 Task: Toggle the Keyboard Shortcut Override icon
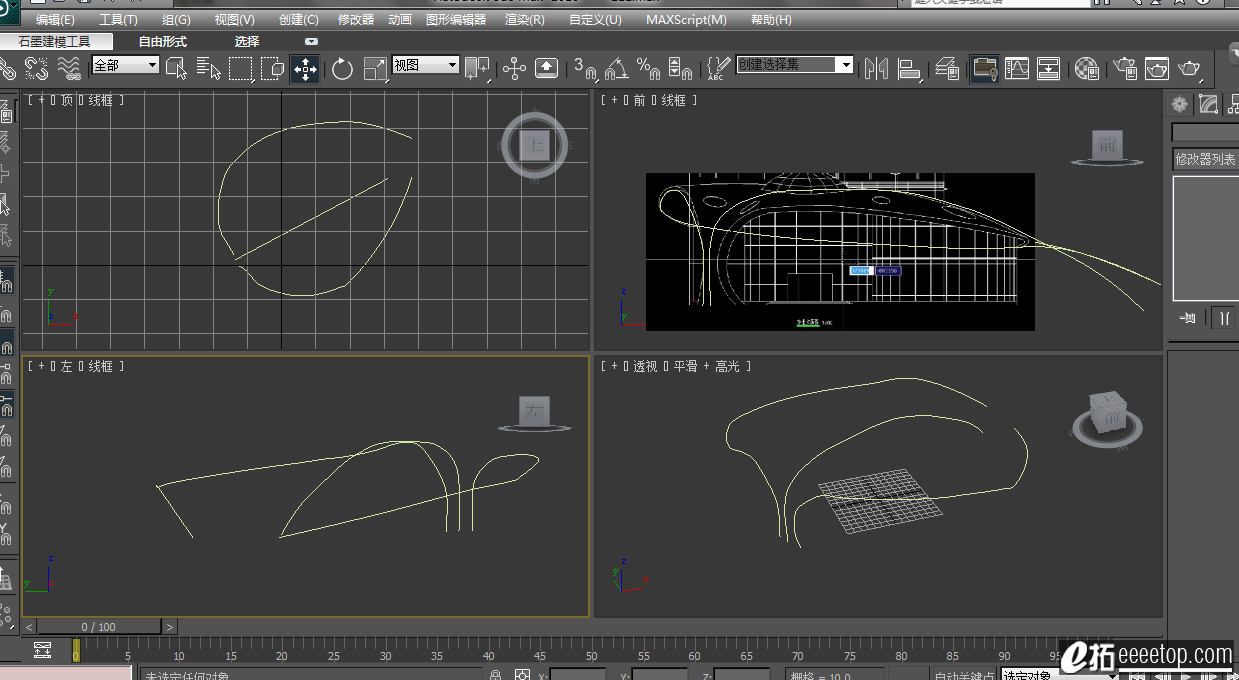546,68
